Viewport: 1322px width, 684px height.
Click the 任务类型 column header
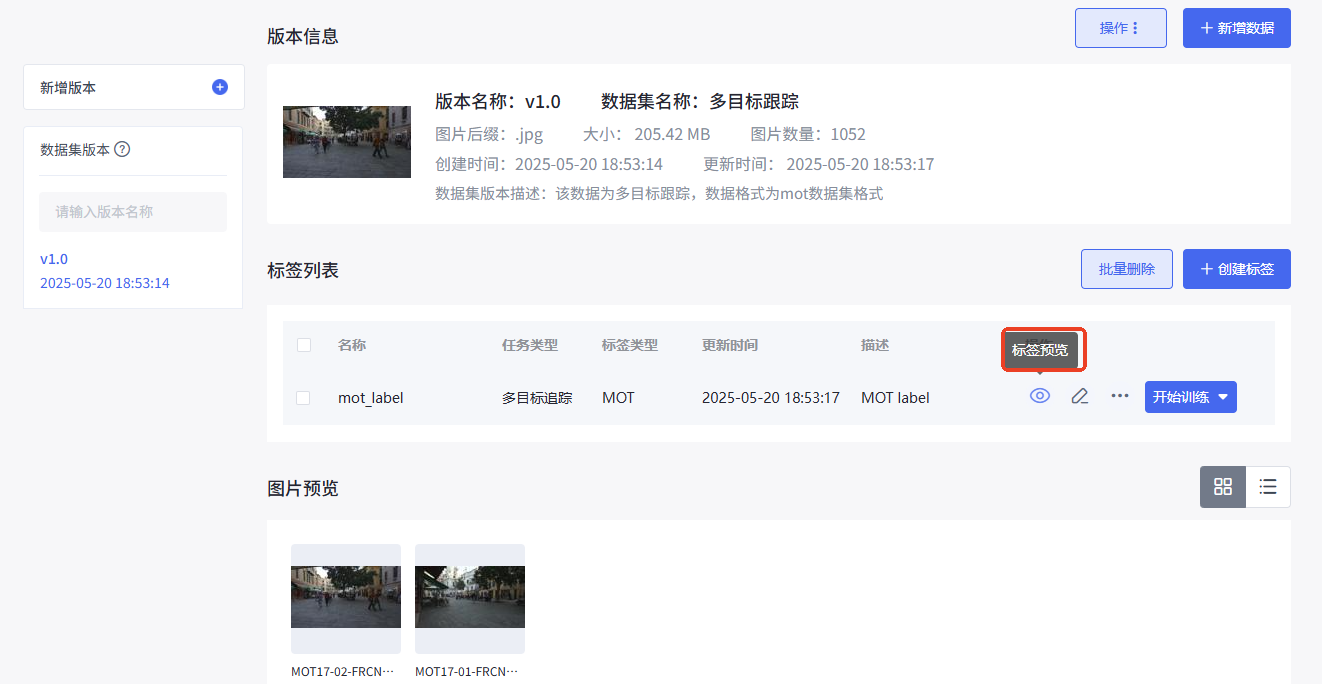pos(530,345)
